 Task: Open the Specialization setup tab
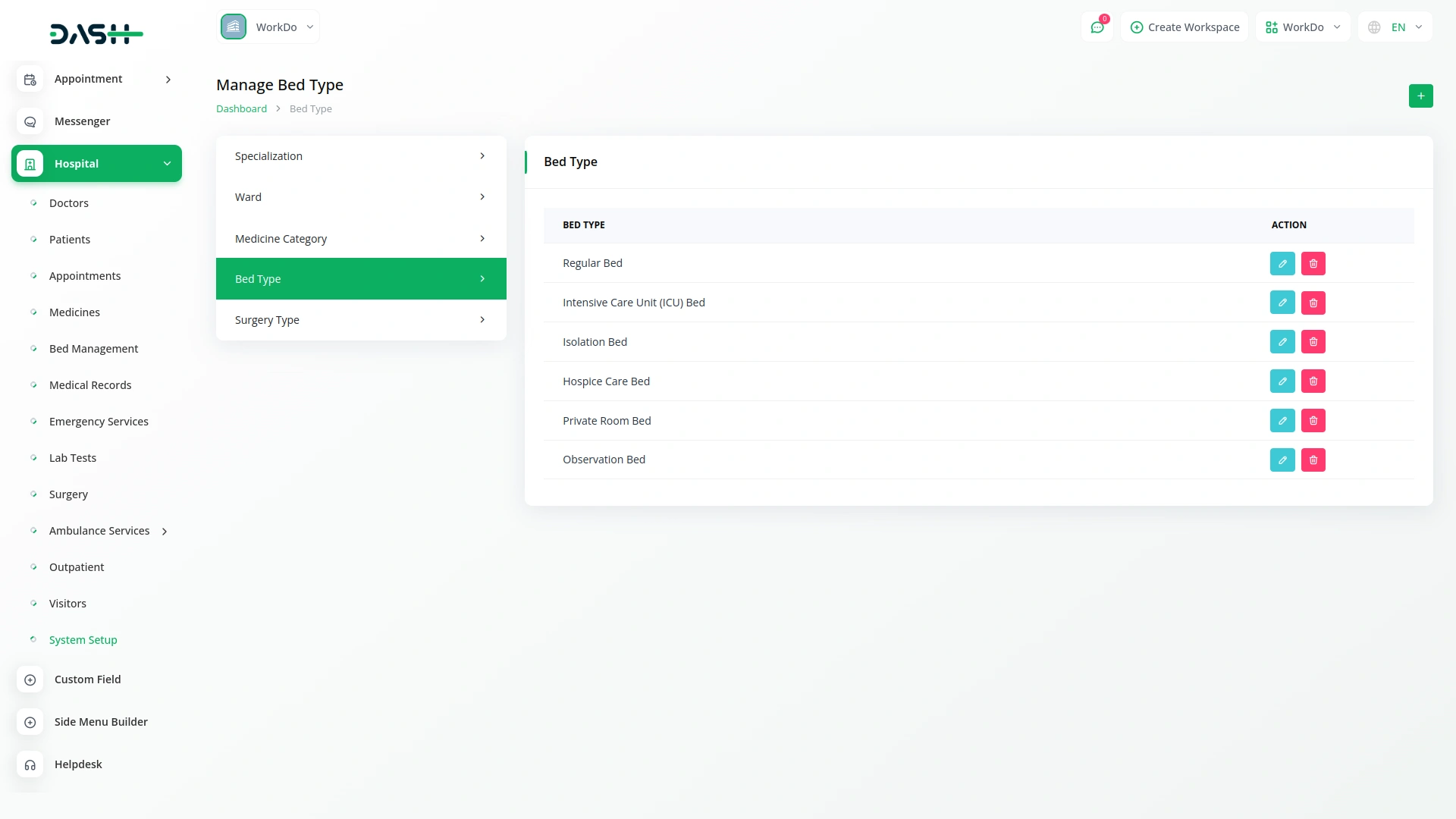coord(361,156)
